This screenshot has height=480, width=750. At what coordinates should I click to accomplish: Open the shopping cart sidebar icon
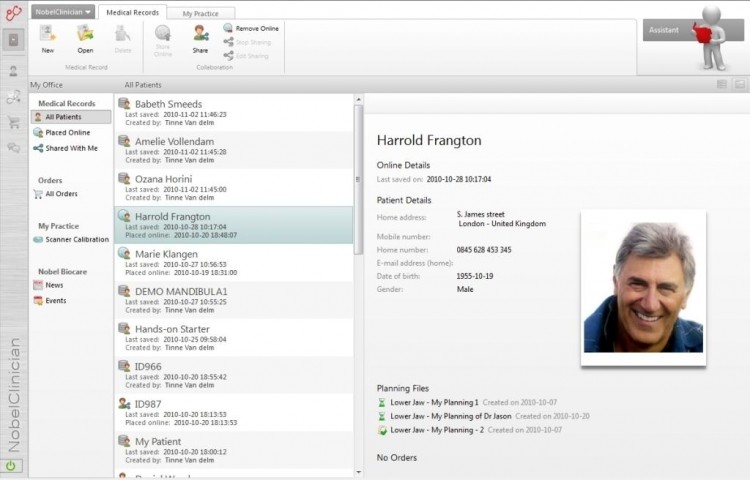coord(13,122)
